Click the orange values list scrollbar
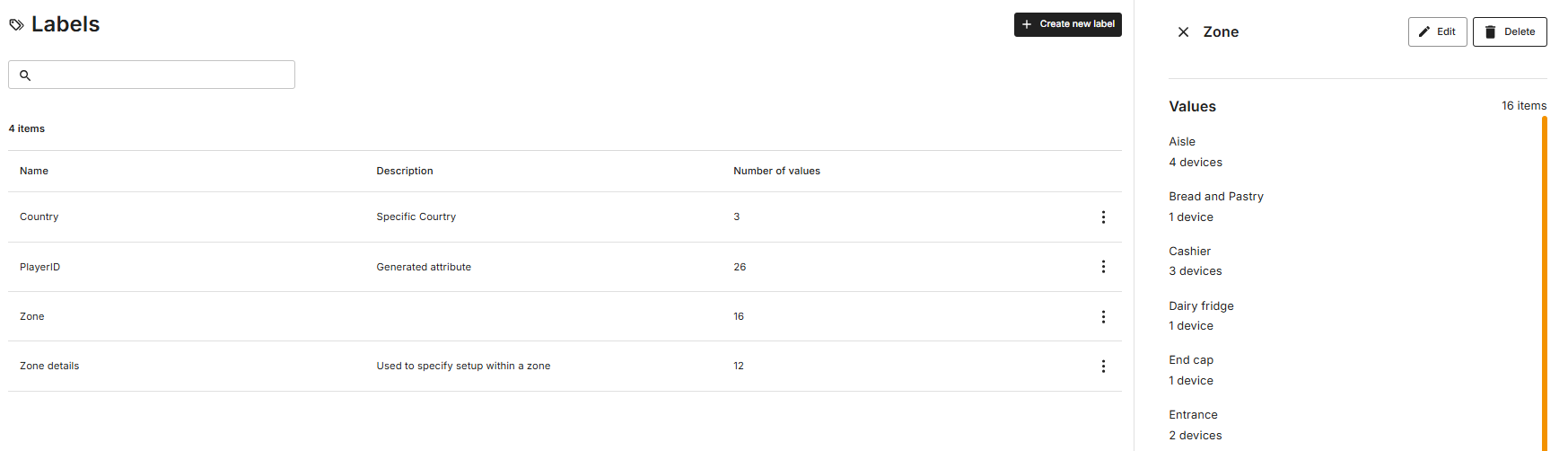1568x451 pixels. tap(1545, 283)
